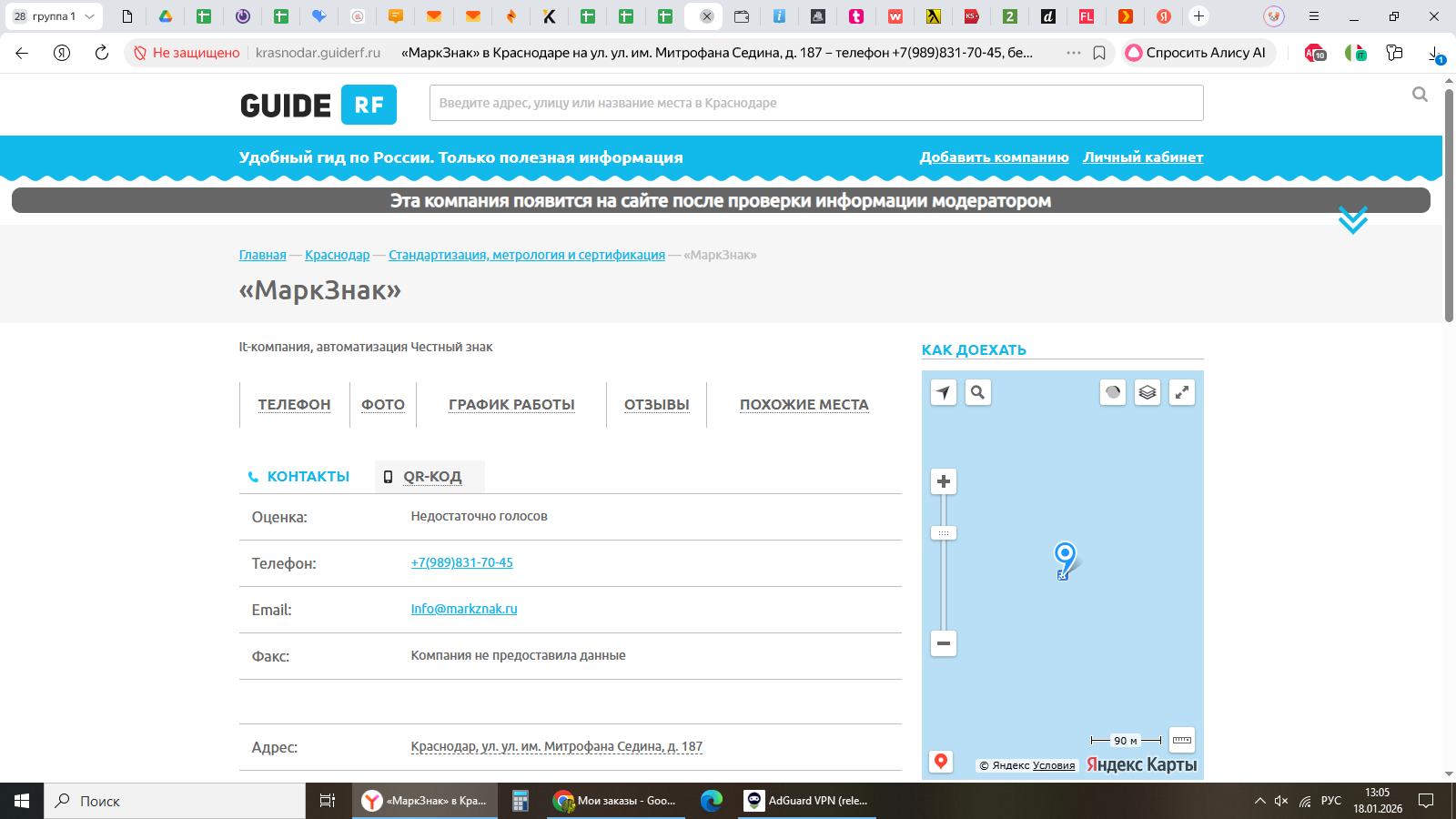Toggle the map traffic layer button

coord(1113,392)
